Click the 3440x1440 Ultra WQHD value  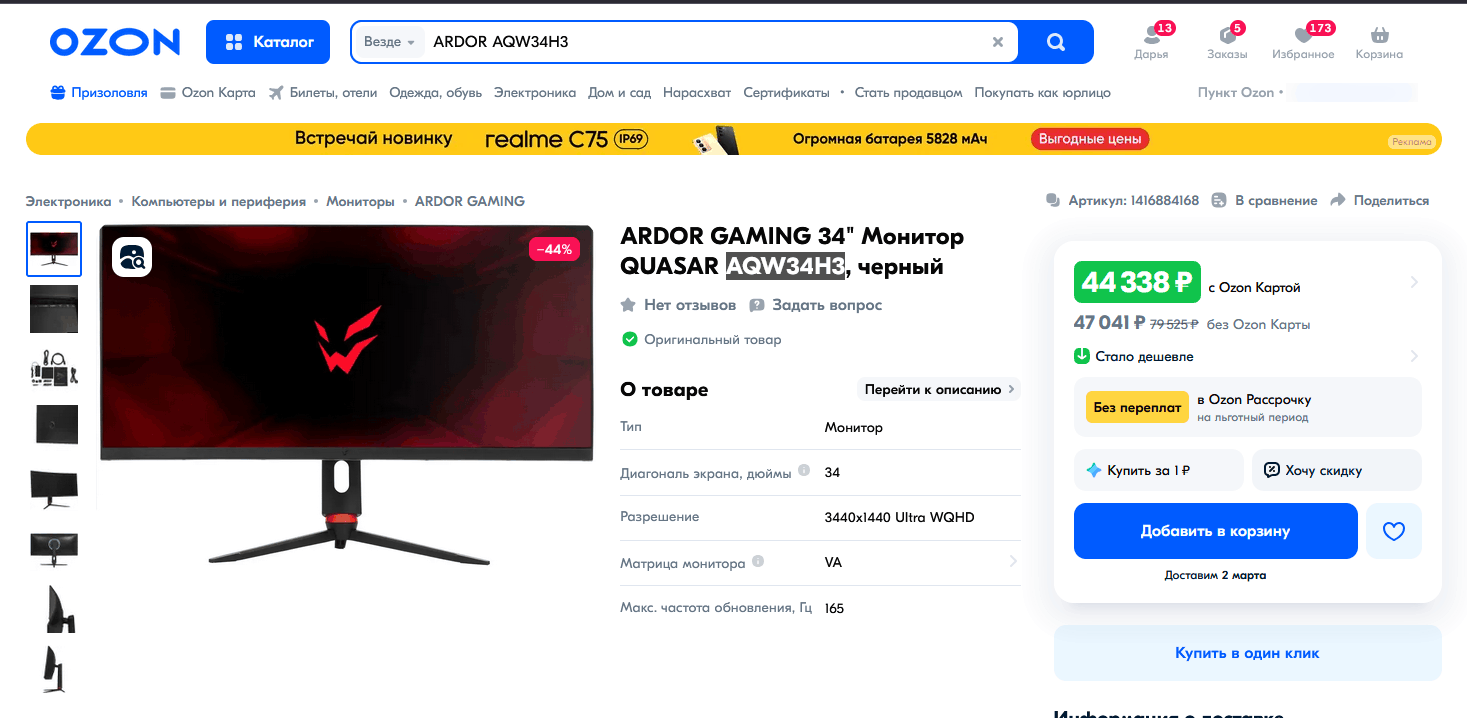(899, 517)
